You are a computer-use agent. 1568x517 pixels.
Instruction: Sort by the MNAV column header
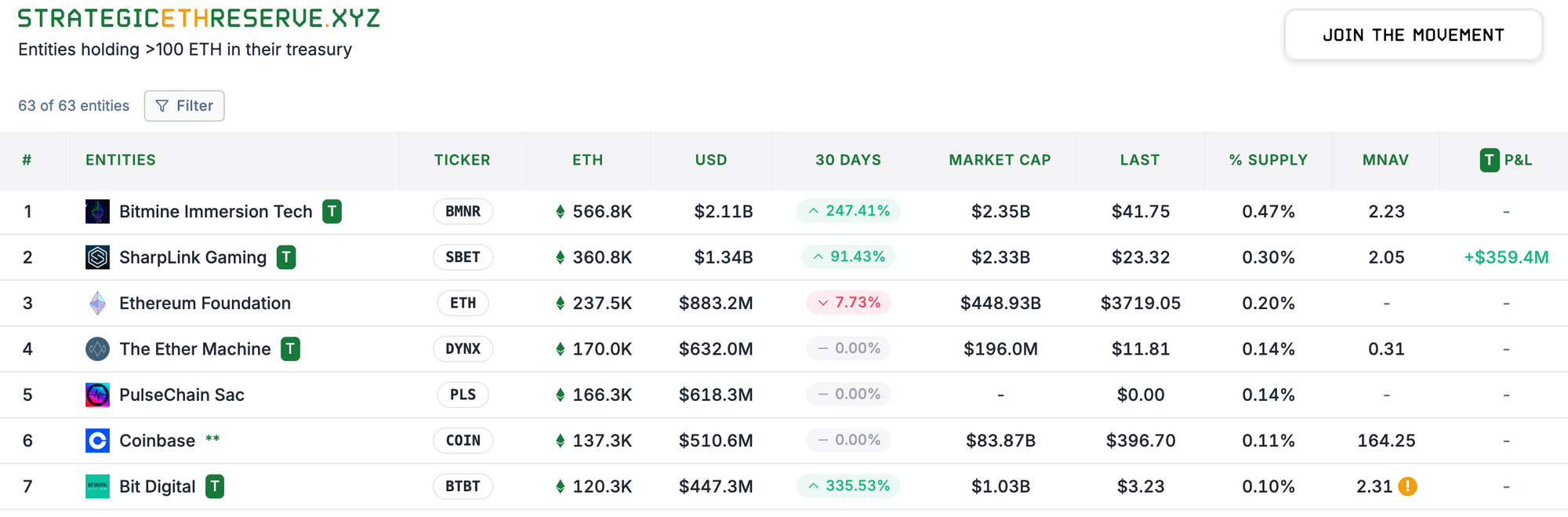[1386, 160]
